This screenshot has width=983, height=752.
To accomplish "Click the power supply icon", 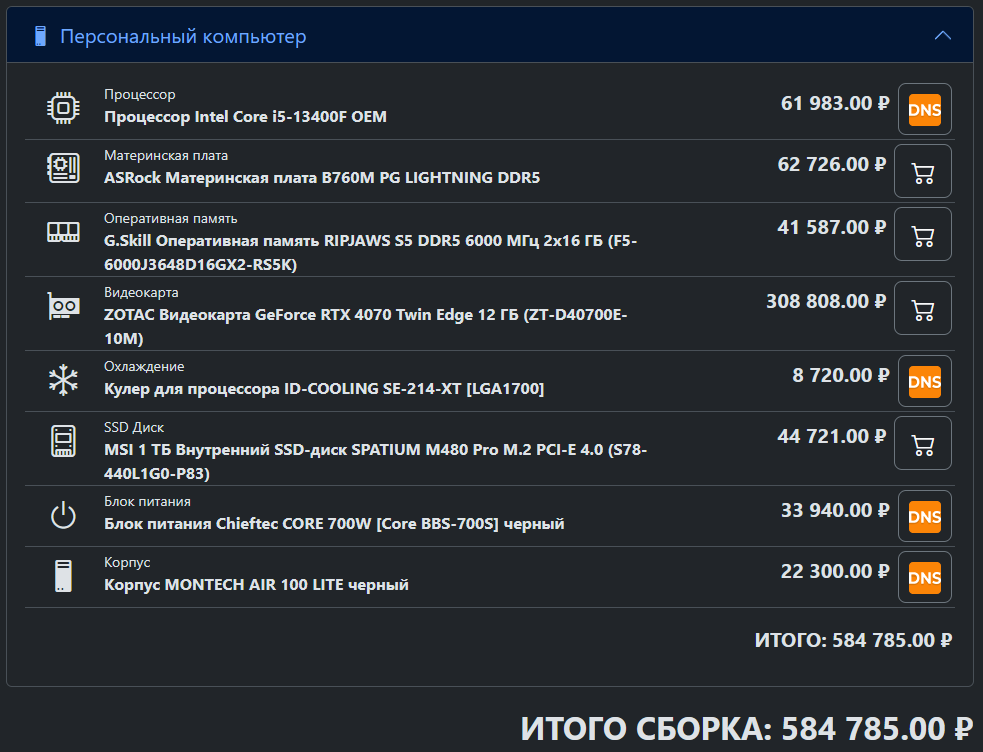I will (63, 515).
